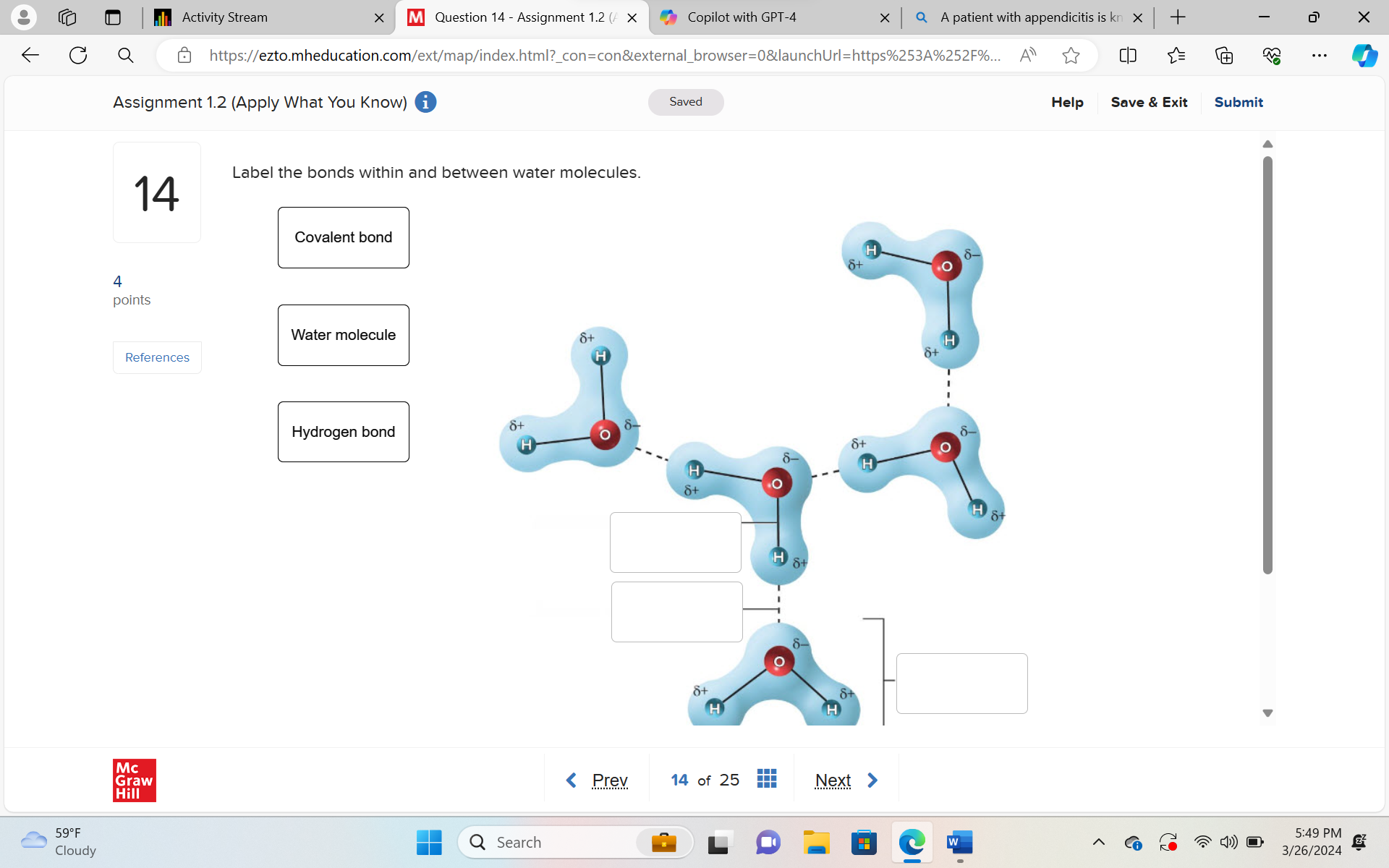Open the Settings and more menu
Screen dimensions: 1389x868
pyautogui.click(x=1320, y=55)
